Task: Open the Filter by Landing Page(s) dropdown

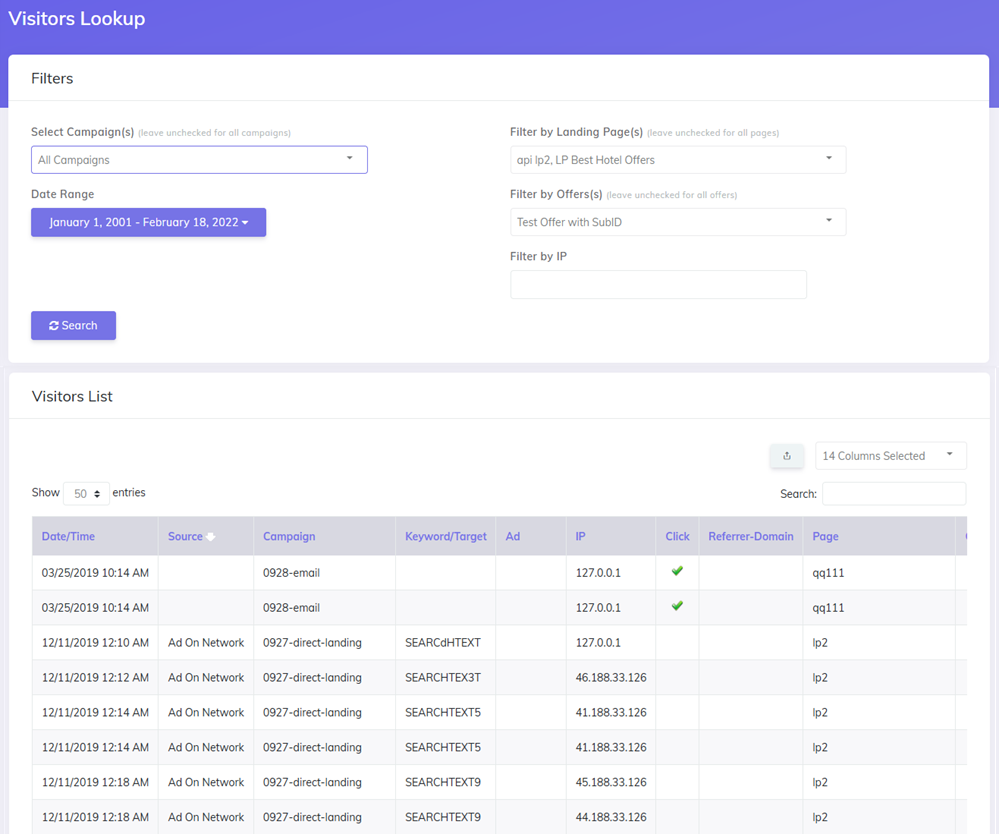Action: (677, 160)
